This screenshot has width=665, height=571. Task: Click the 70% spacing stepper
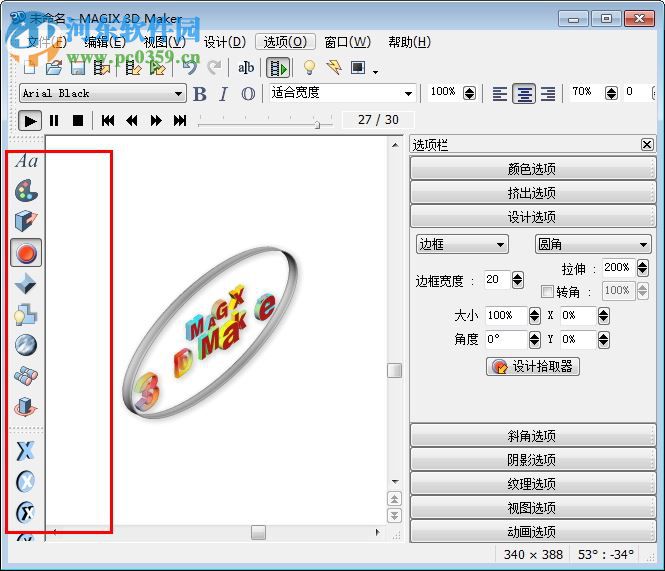611,93
